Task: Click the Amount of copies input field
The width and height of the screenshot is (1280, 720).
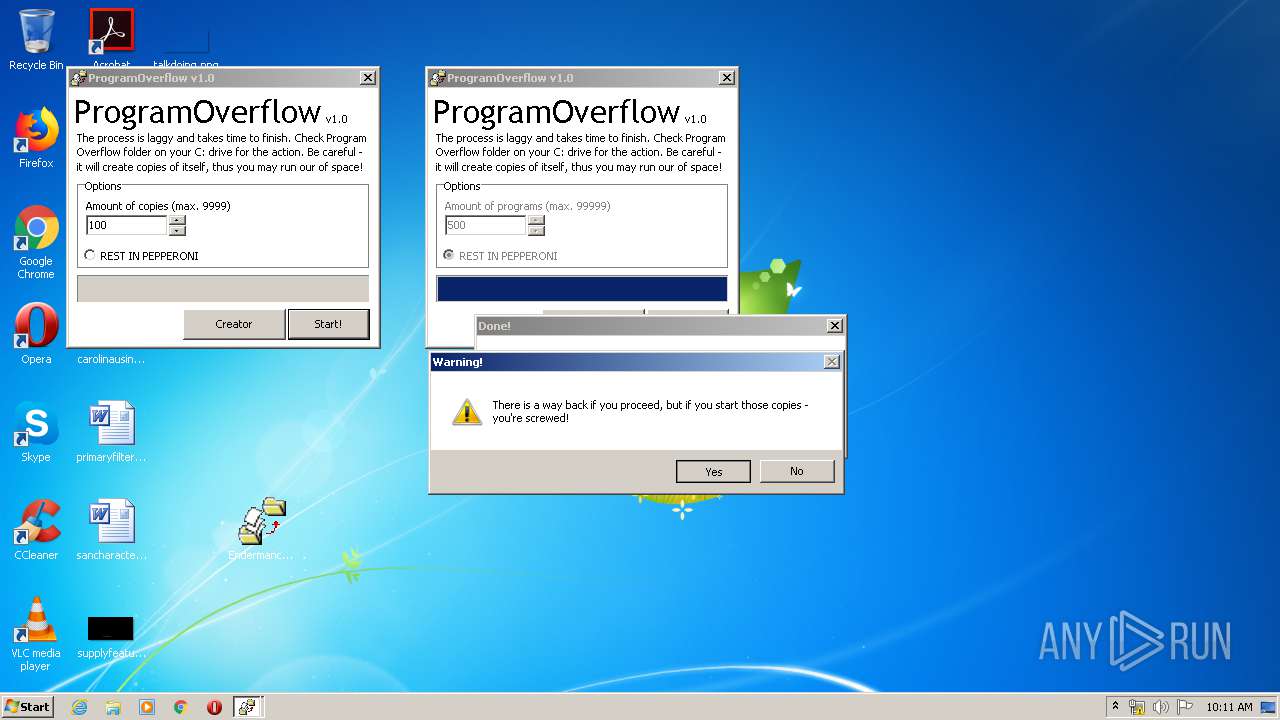Action: click(x=126, y=226)
